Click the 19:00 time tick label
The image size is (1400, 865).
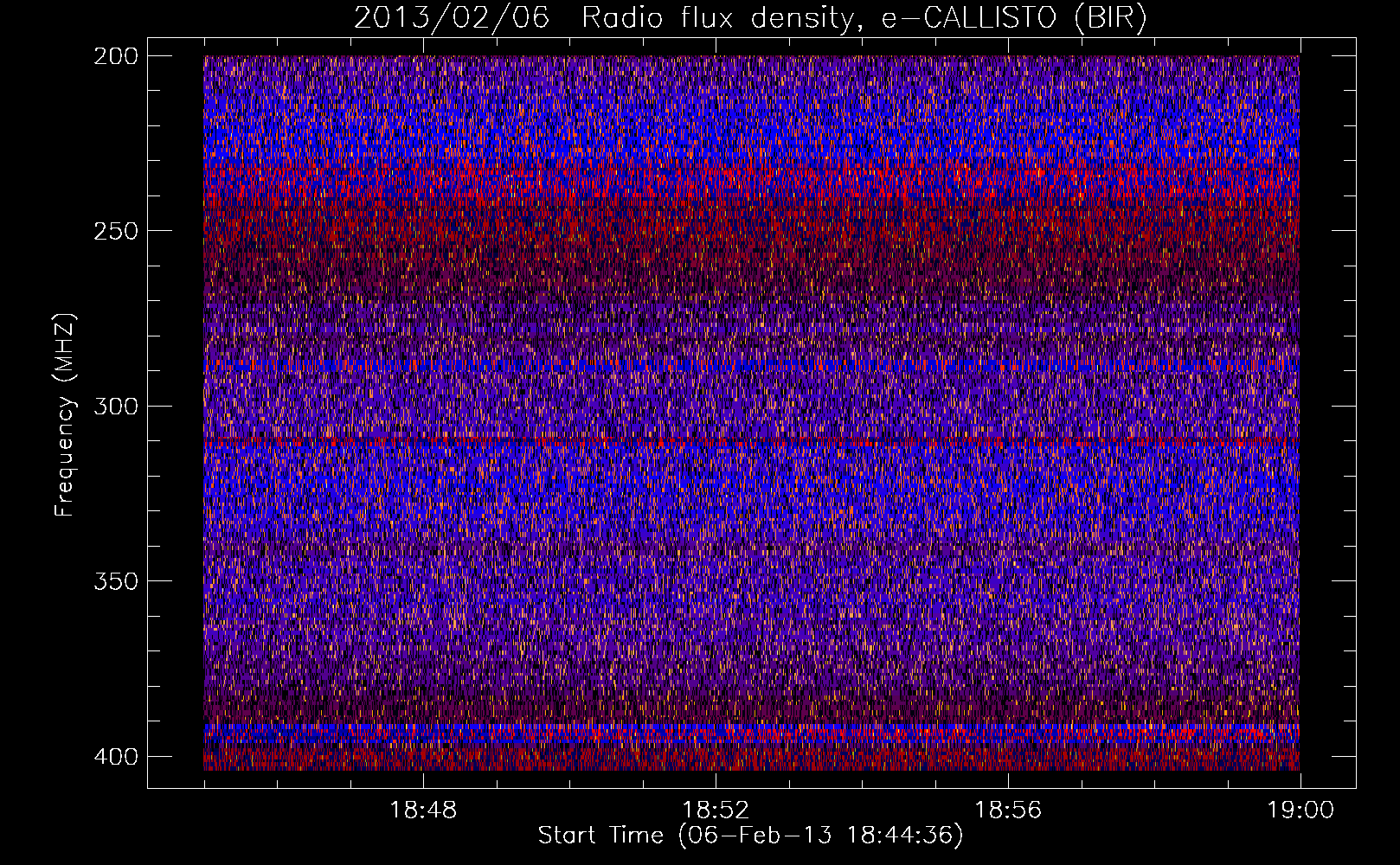tap(1300, 811)
